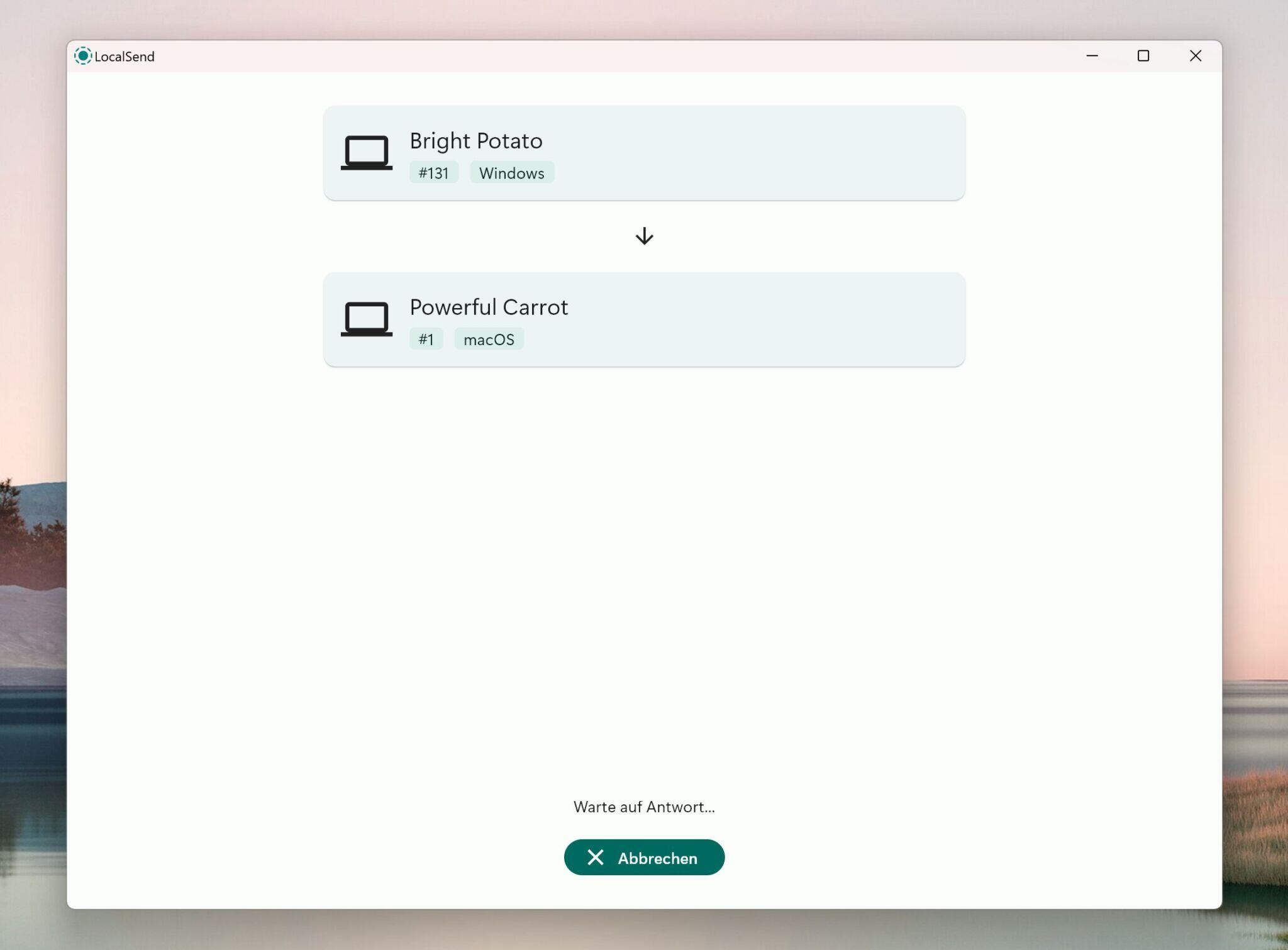Viewport: 1288px width, 950px height.
Task: Click the laptop icon beside Bright Potato
Action: click(x=367, y=153)
